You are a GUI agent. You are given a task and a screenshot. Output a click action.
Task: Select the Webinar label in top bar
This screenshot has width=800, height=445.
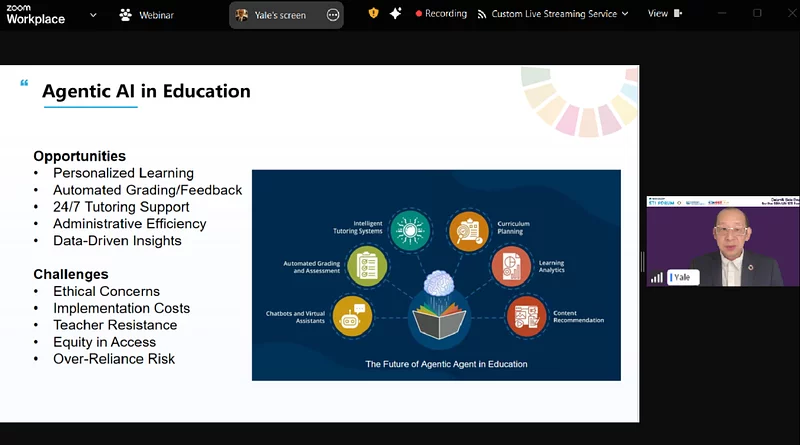pos(158,15)
